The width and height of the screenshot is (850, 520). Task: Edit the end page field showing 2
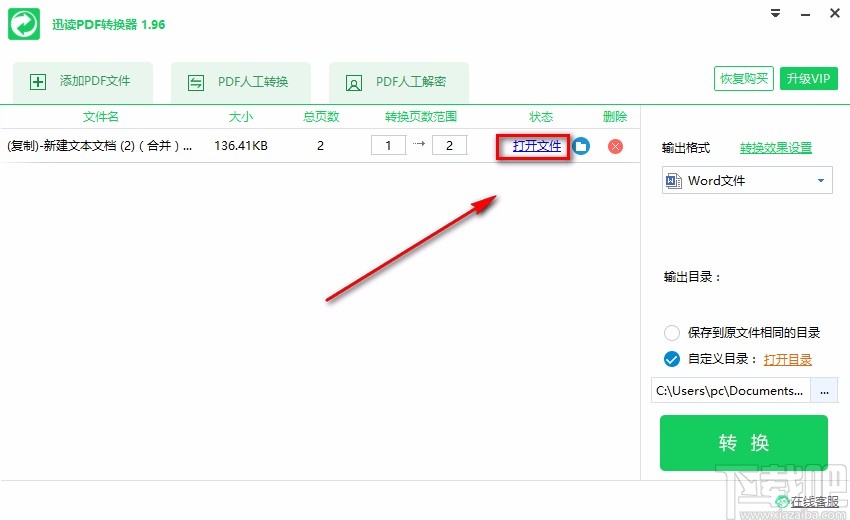449,145
